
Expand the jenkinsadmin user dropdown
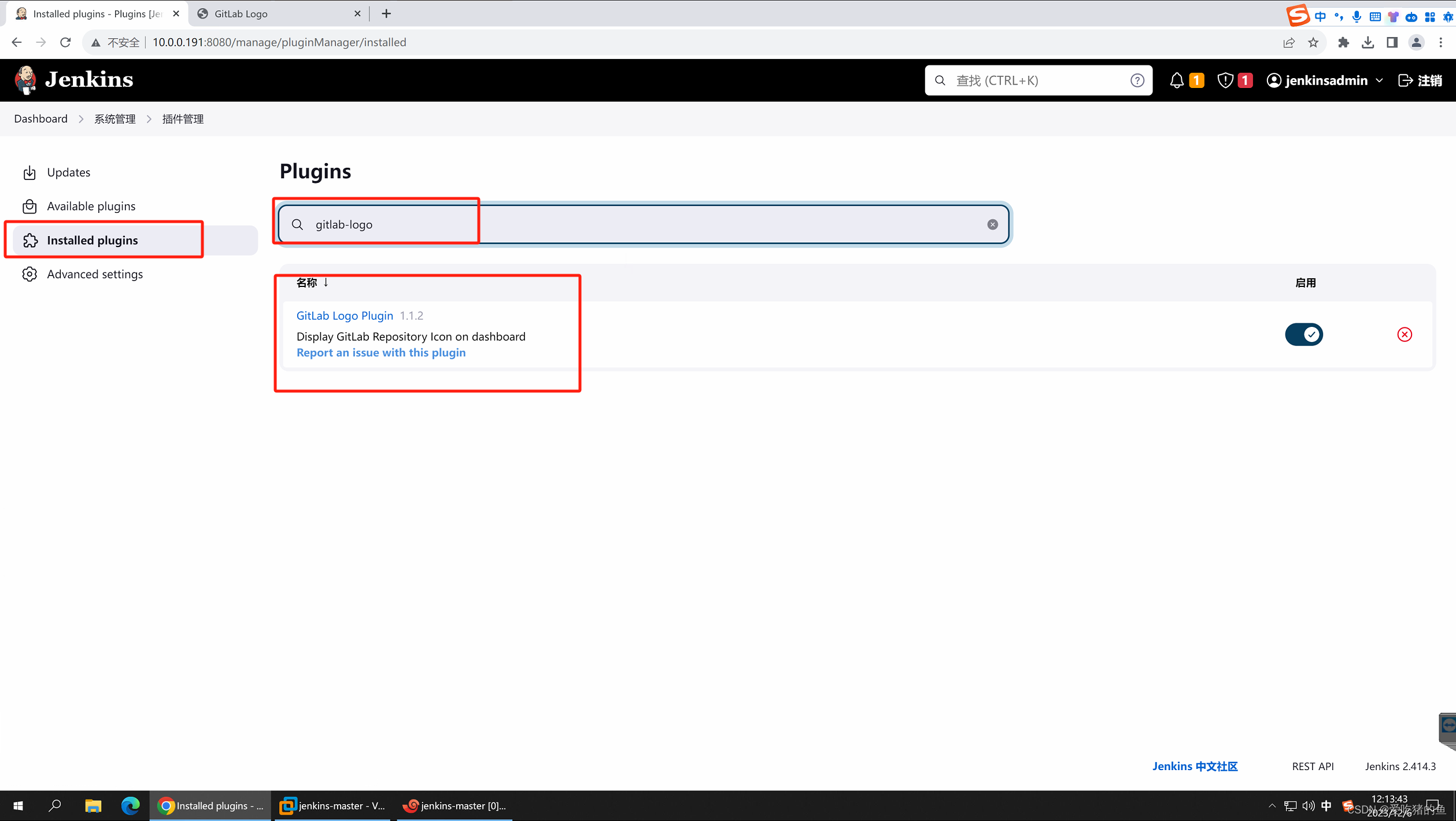1380,80
